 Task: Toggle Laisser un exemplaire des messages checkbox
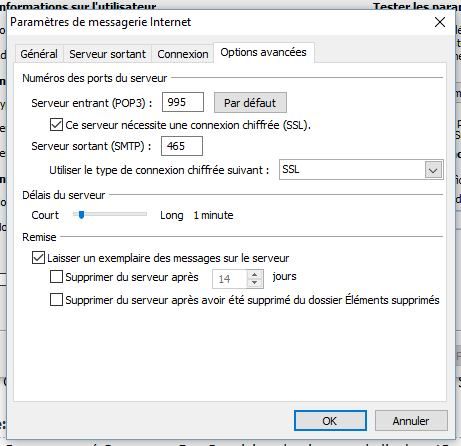point(38,258)
